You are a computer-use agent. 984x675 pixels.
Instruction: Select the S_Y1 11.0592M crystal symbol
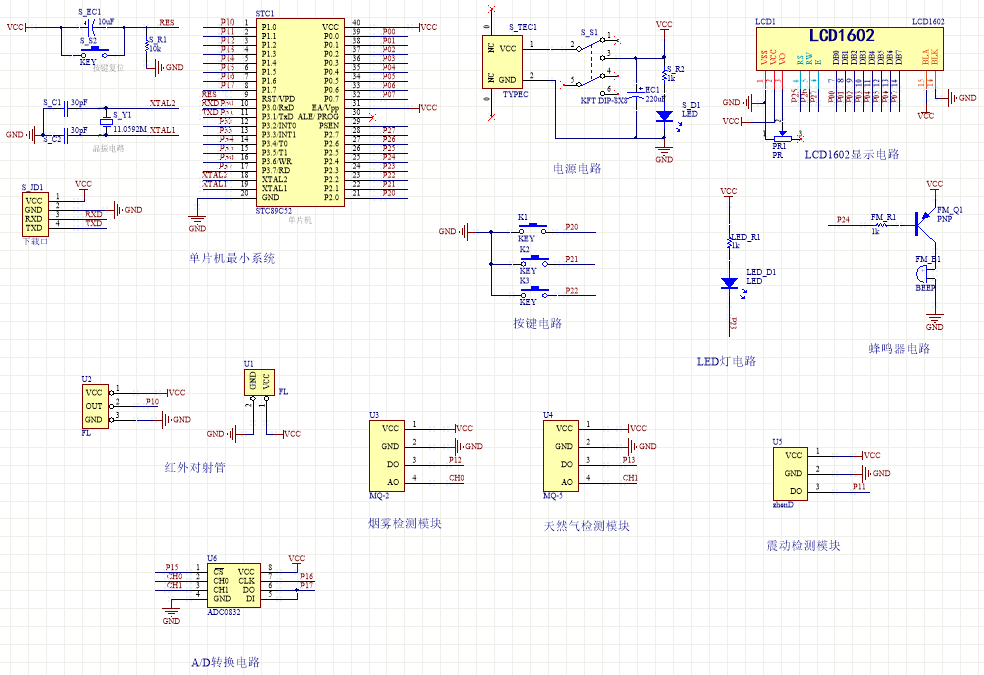[107, 122]
